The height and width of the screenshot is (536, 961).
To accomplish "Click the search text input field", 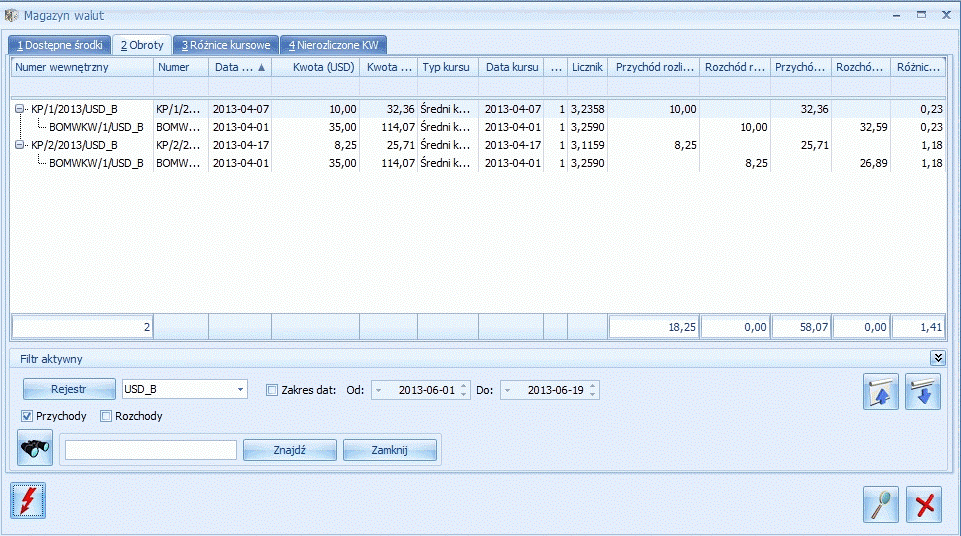I will (150, 450).
